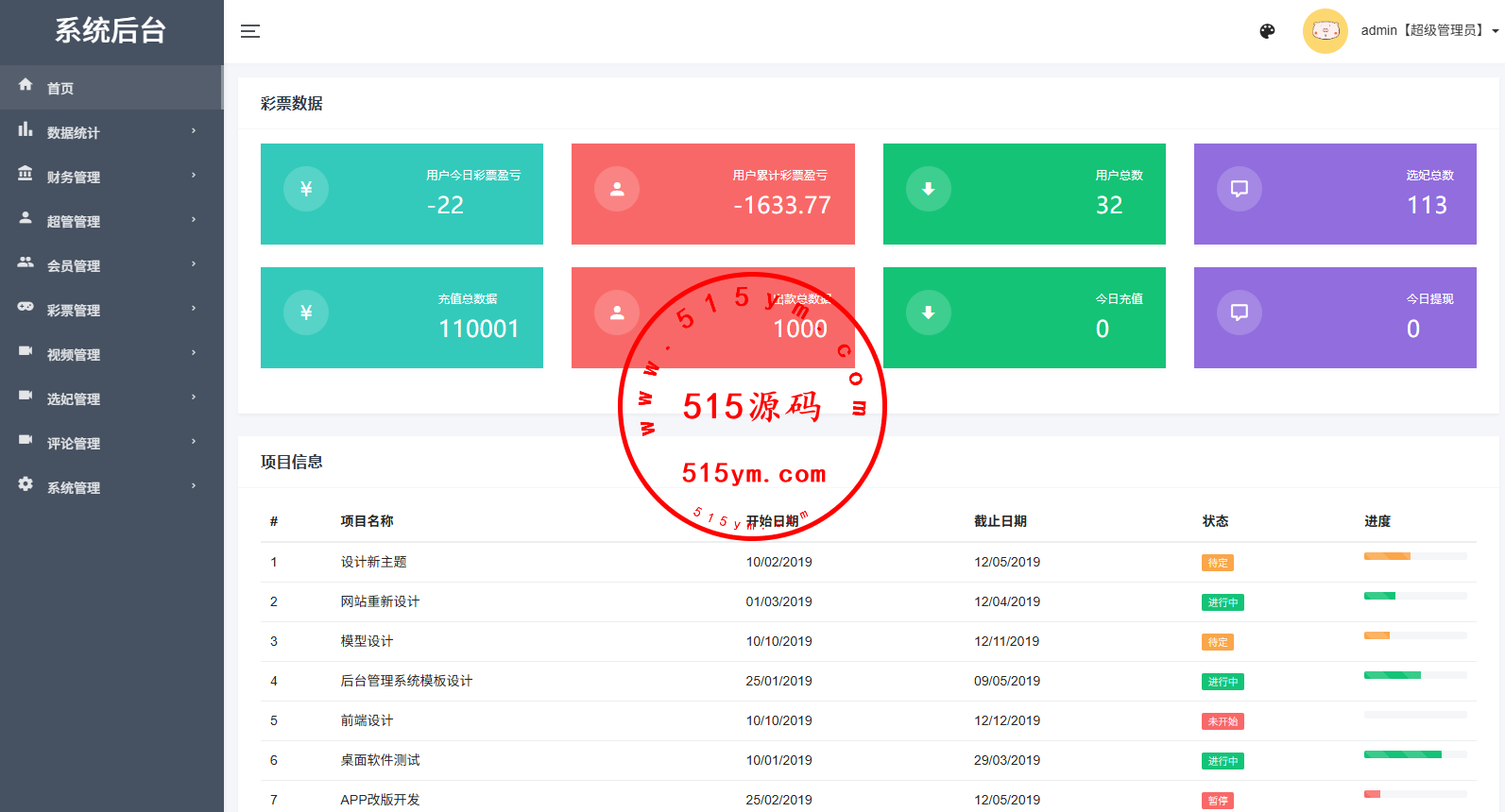This screenshot has height=812, width=1505.
Task: Click the admin avatar picture
Action: (x=1325, y=31)
